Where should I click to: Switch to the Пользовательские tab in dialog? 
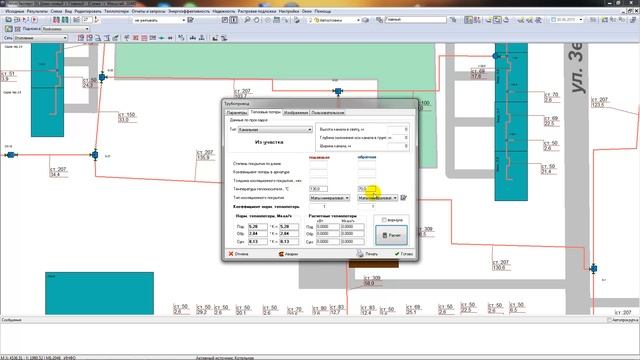(328, 112)
